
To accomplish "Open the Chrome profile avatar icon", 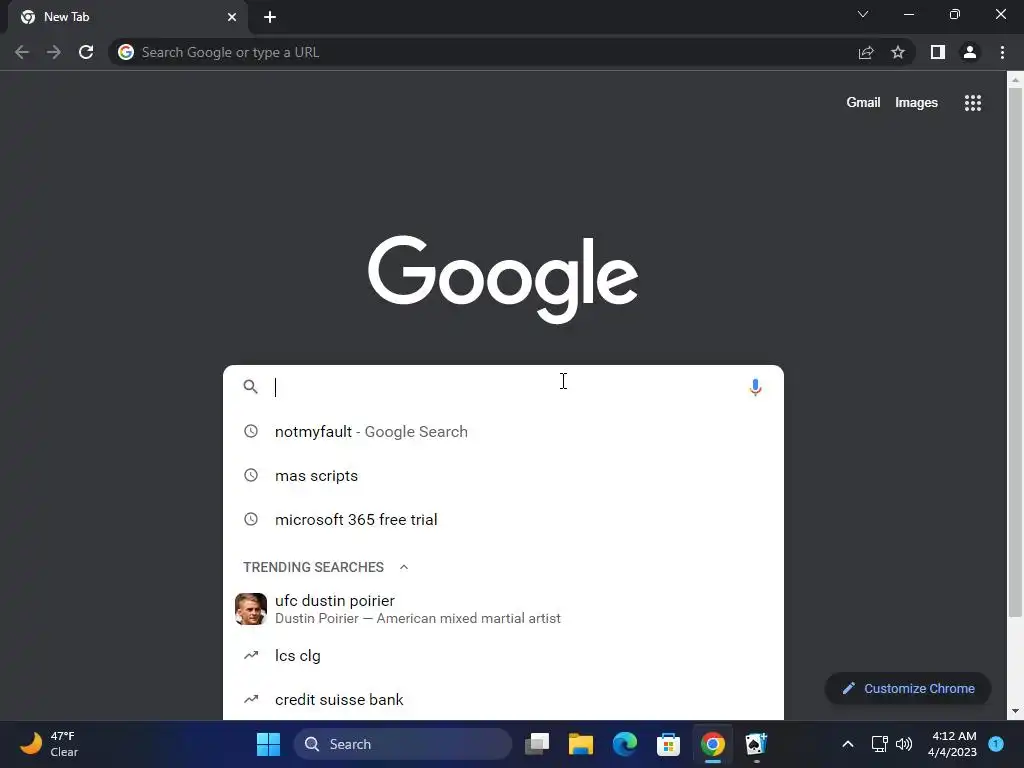I will click(970, 52).
